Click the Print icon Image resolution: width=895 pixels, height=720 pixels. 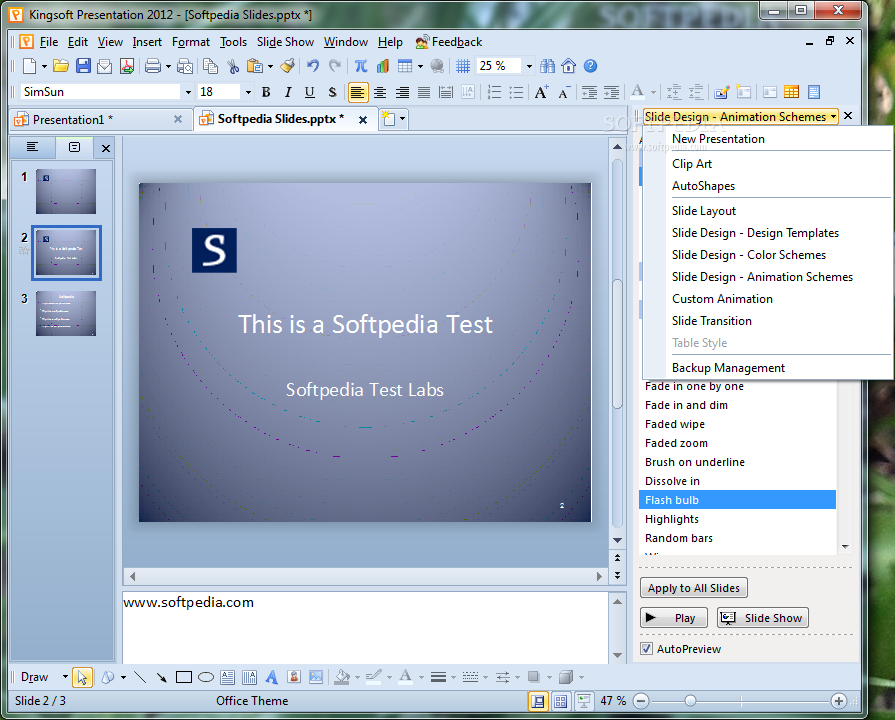[x=152, y=66]
